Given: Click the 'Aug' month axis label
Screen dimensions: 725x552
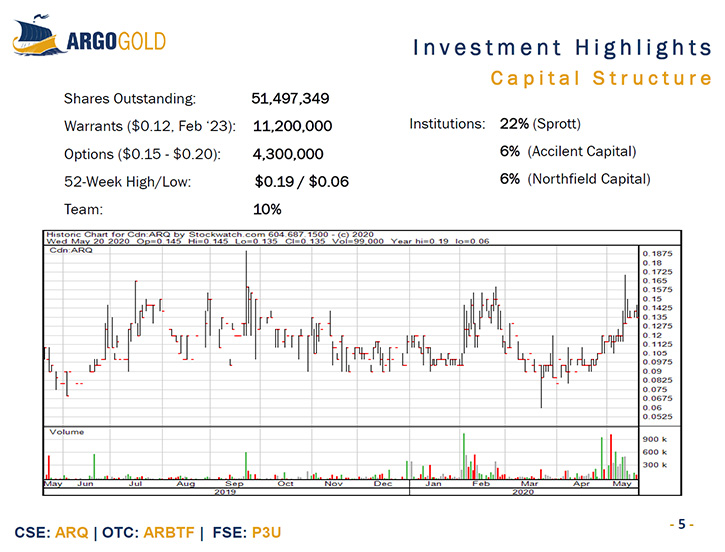Looking at the screenshot, I should pos(185,484).
